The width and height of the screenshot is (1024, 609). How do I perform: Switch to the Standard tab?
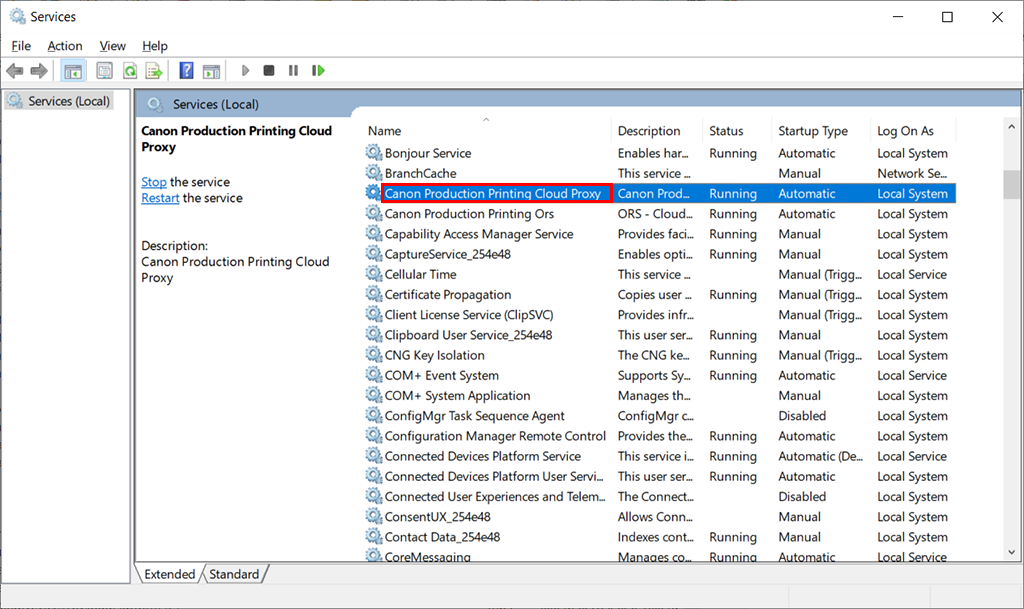pos(234,574)
